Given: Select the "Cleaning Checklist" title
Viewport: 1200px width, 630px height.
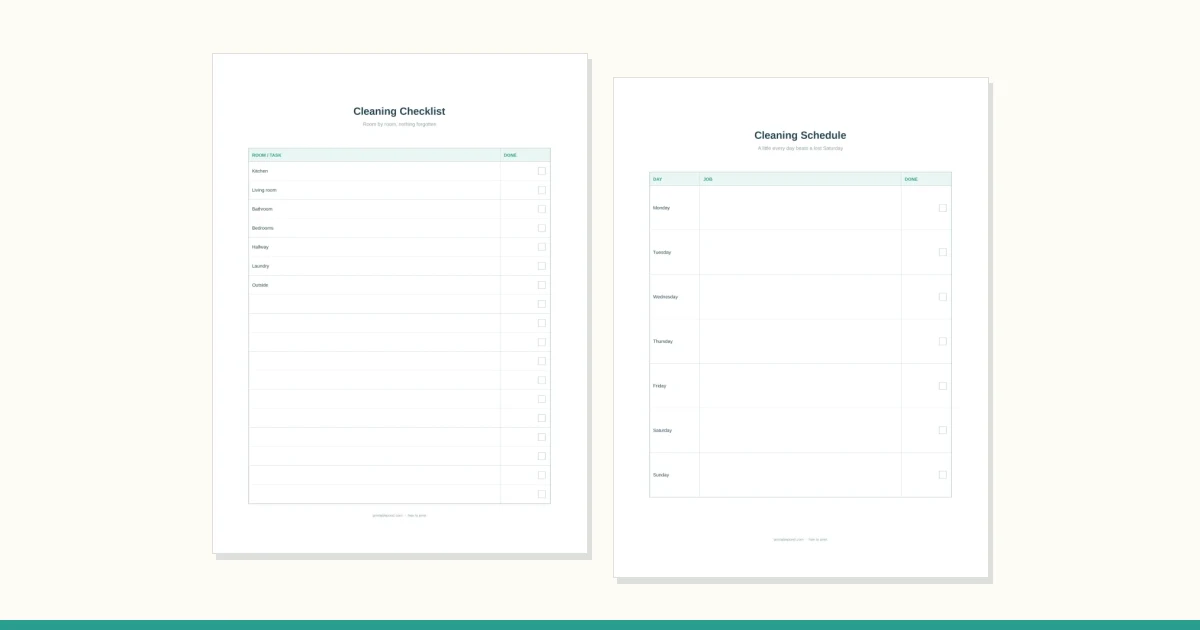Looking at the screenshot, I should coord(399,111).
